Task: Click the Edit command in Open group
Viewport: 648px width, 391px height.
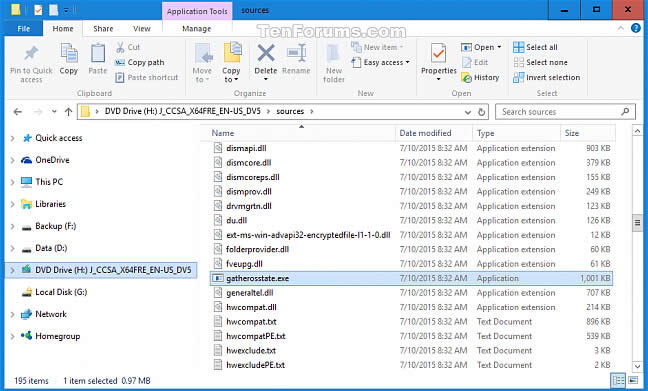Action: (475, 62)
